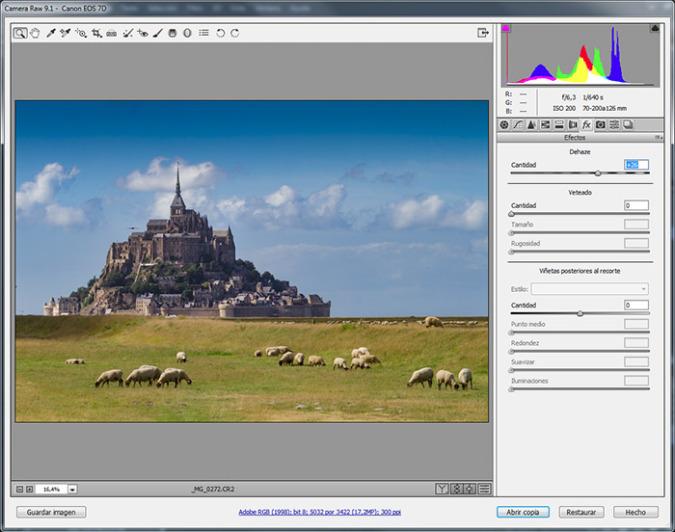Viewport: 675px width, 532px height.
Task: Open the Adobe RGB workflow options link
Action: pyautogui.click(x=318, y=512)
